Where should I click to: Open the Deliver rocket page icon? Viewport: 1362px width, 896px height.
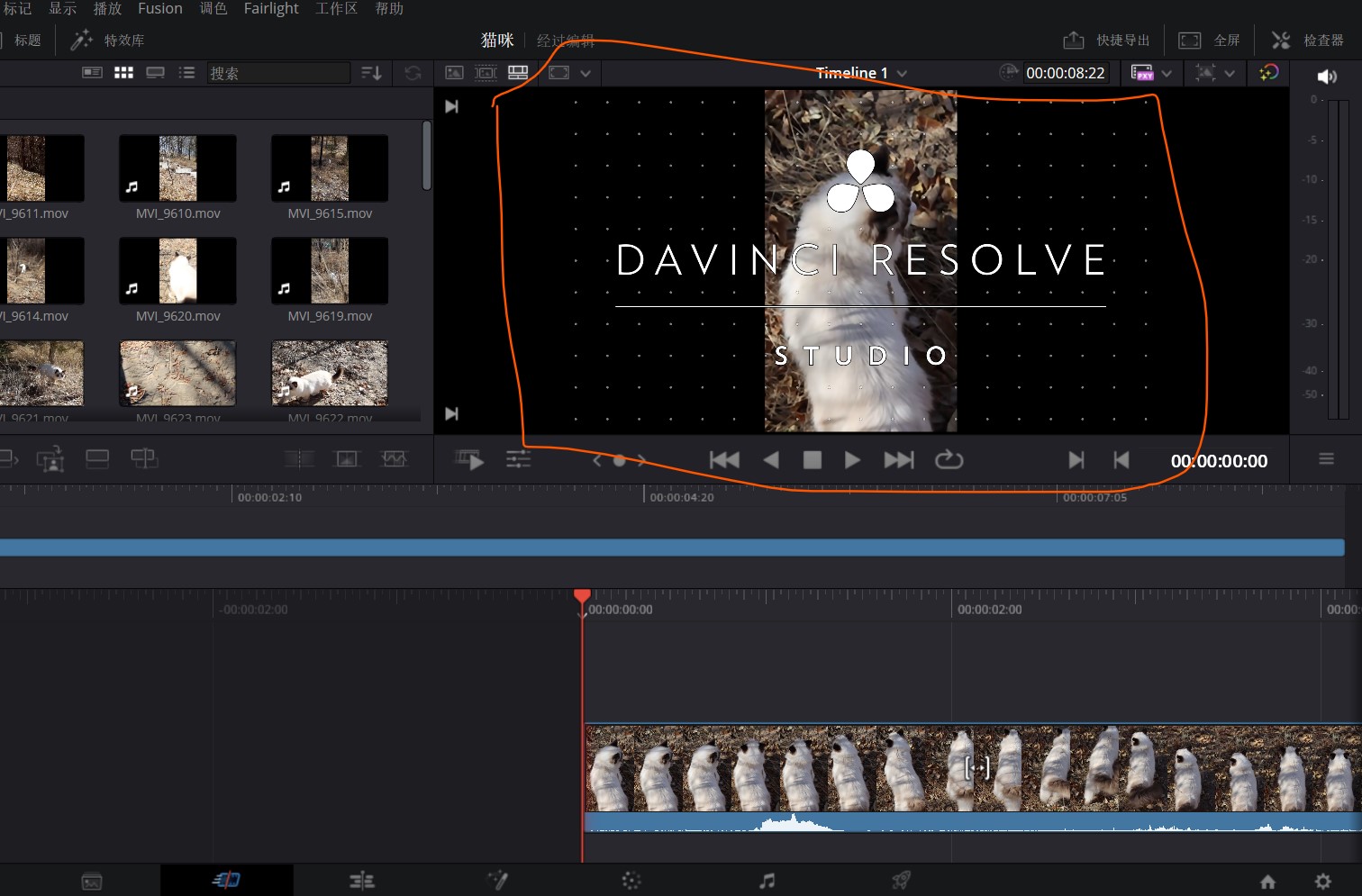pyautogui.click(x=902, y=880)
